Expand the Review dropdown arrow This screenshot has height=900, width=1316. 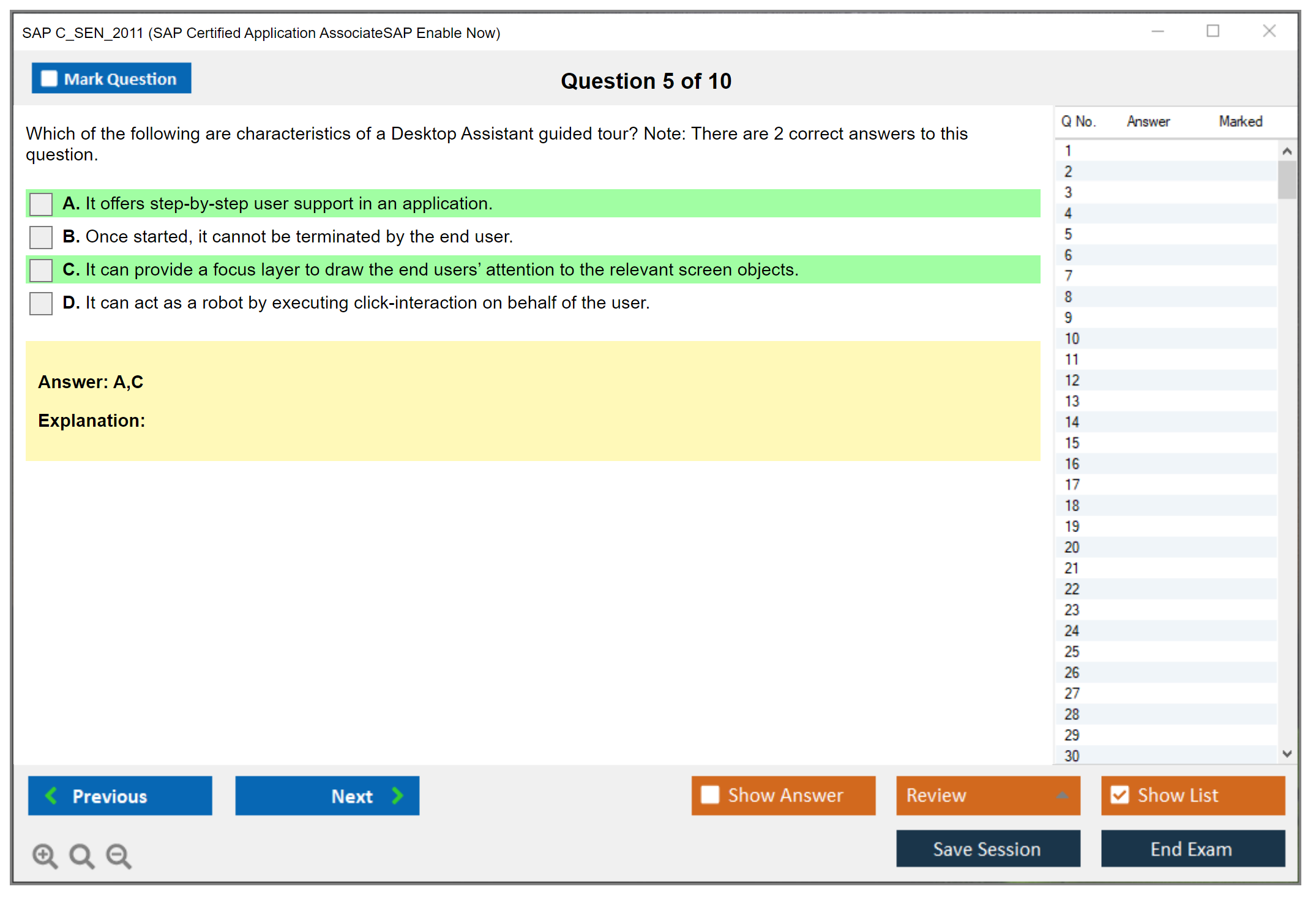click(1062, 795)
